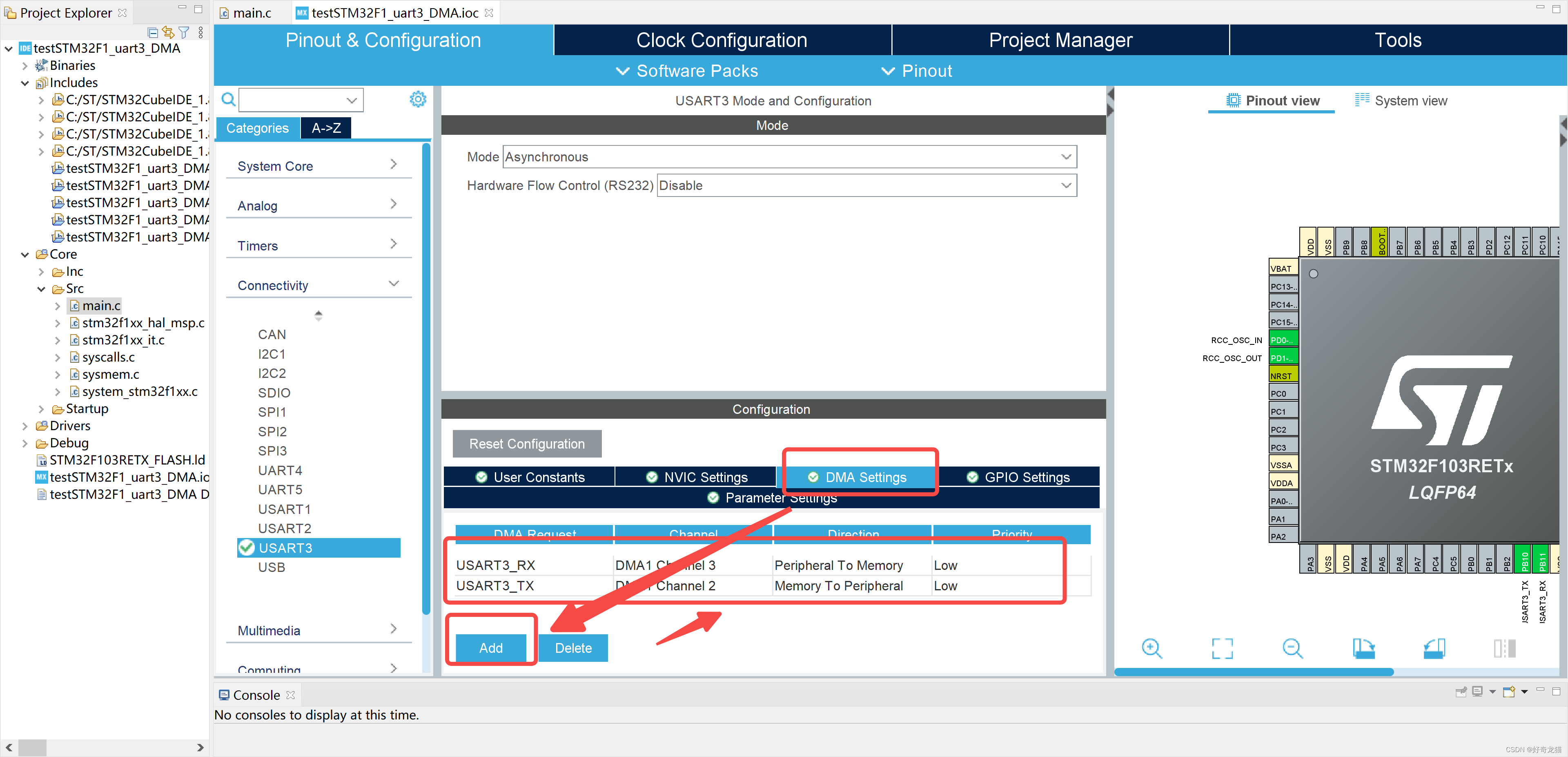Open the peripheral list settings gear
The image size is (1568, 757).
[418, 99]
